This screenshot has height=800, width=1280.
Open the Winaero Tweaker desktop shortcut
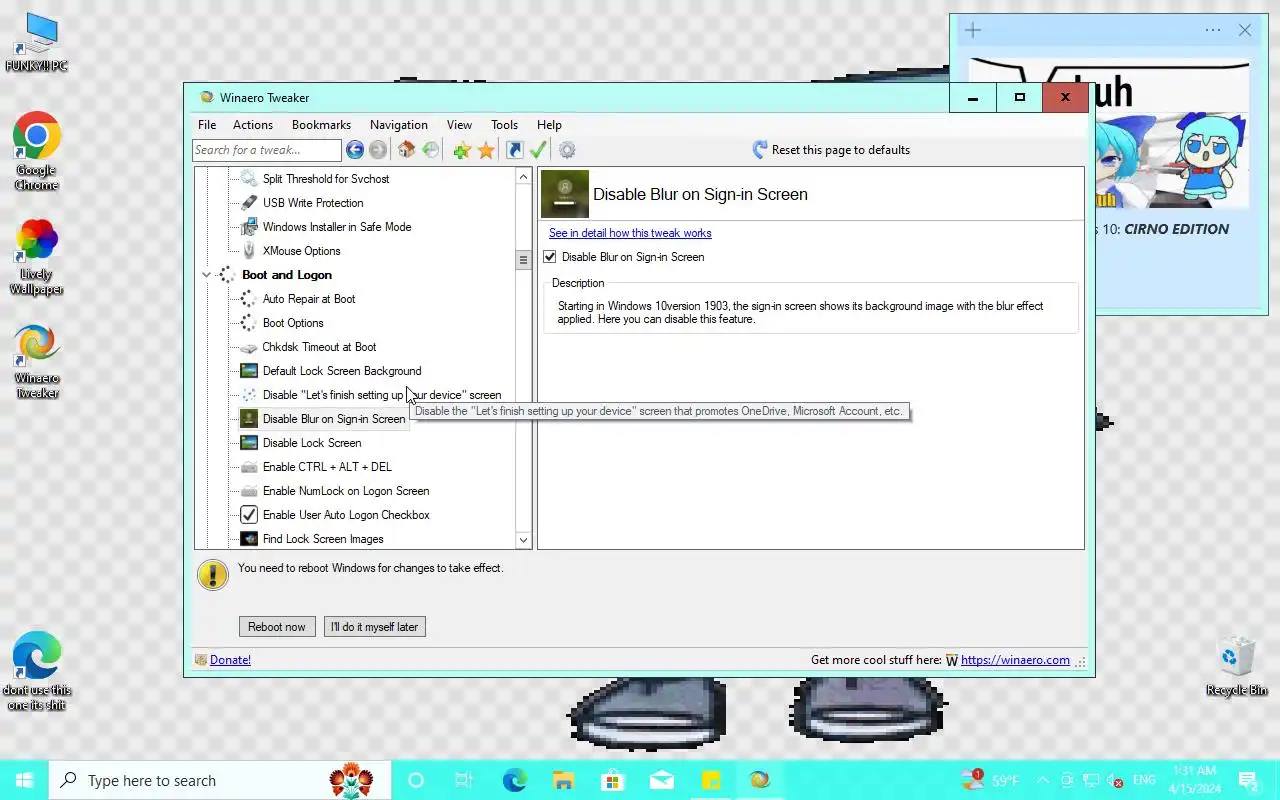coord(37,361)
